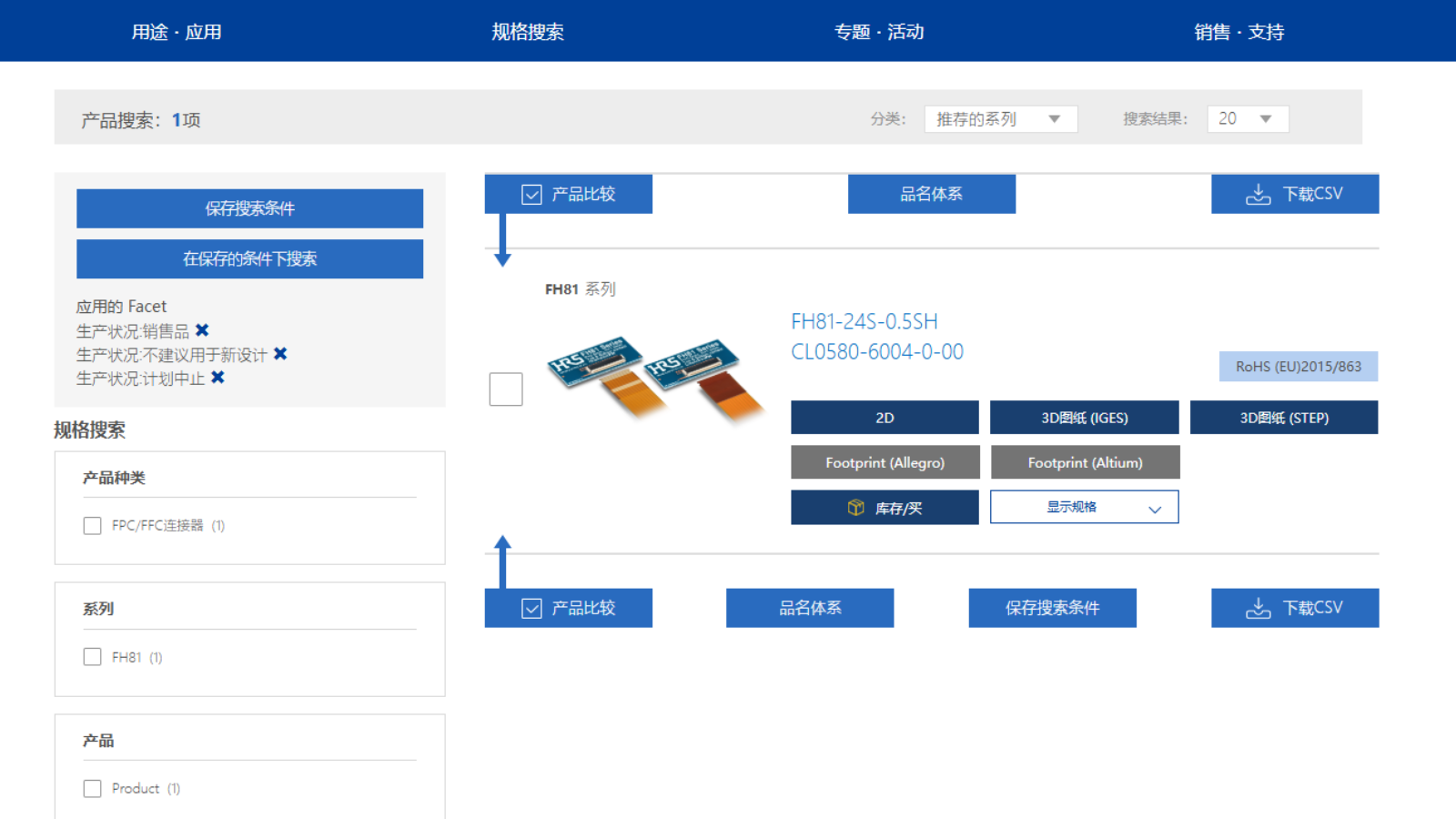Remove the 不建议用于新设计 facet filter
The image size is (1456, 819).
pos(280,354)
